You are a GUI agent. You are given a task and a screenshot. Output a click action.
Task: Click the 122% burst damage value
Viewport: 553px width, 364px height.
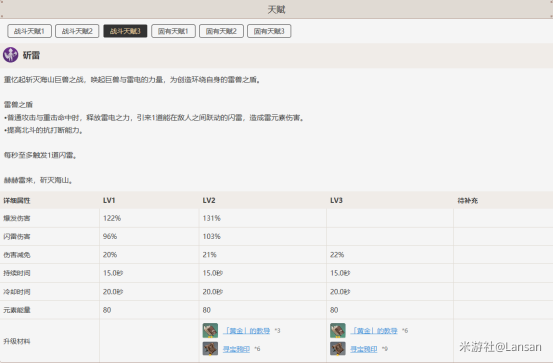point(112,218)
